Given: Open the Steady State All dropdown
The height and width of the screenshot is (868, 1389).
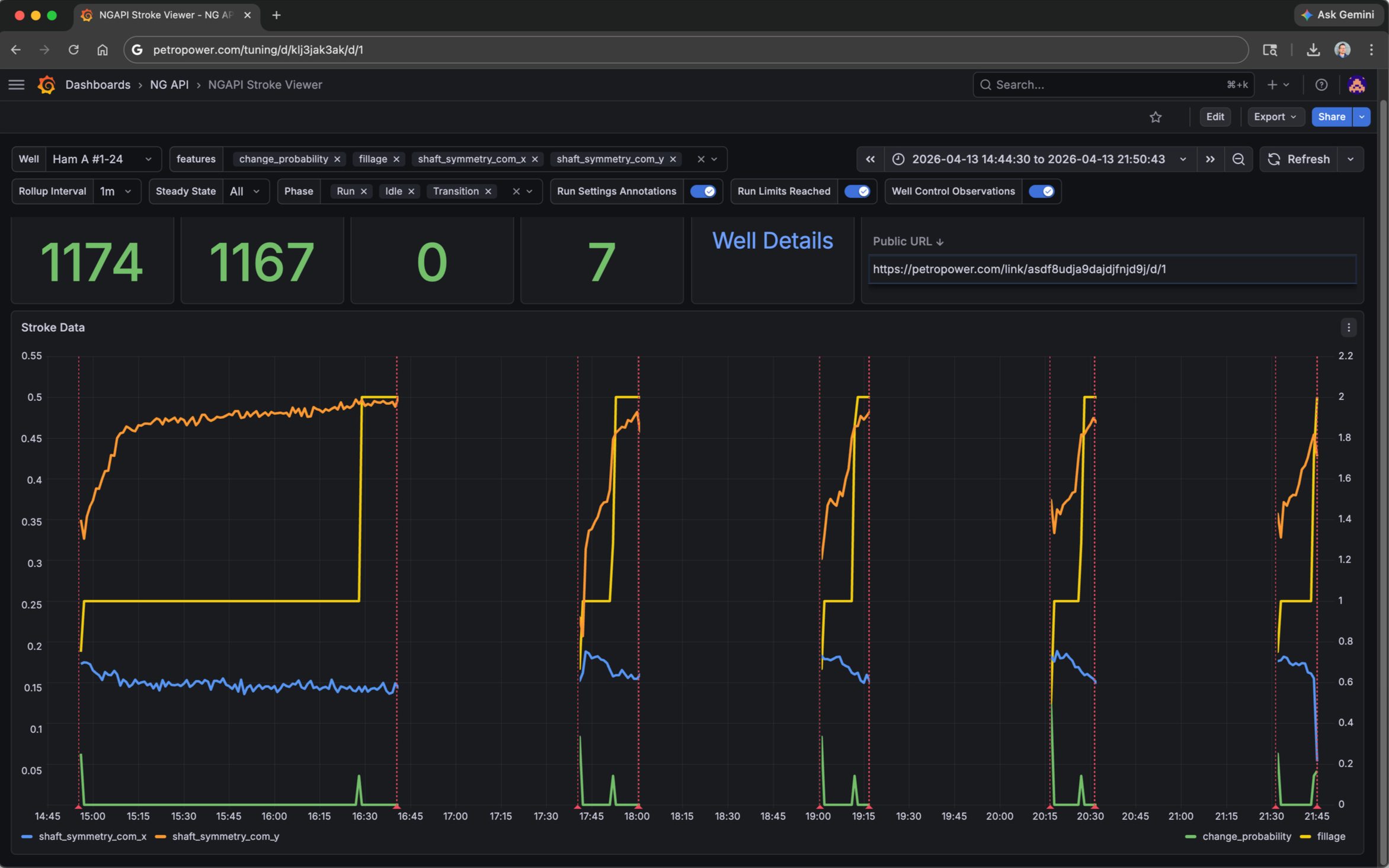Looking at the screenshot, I should 245,191.
